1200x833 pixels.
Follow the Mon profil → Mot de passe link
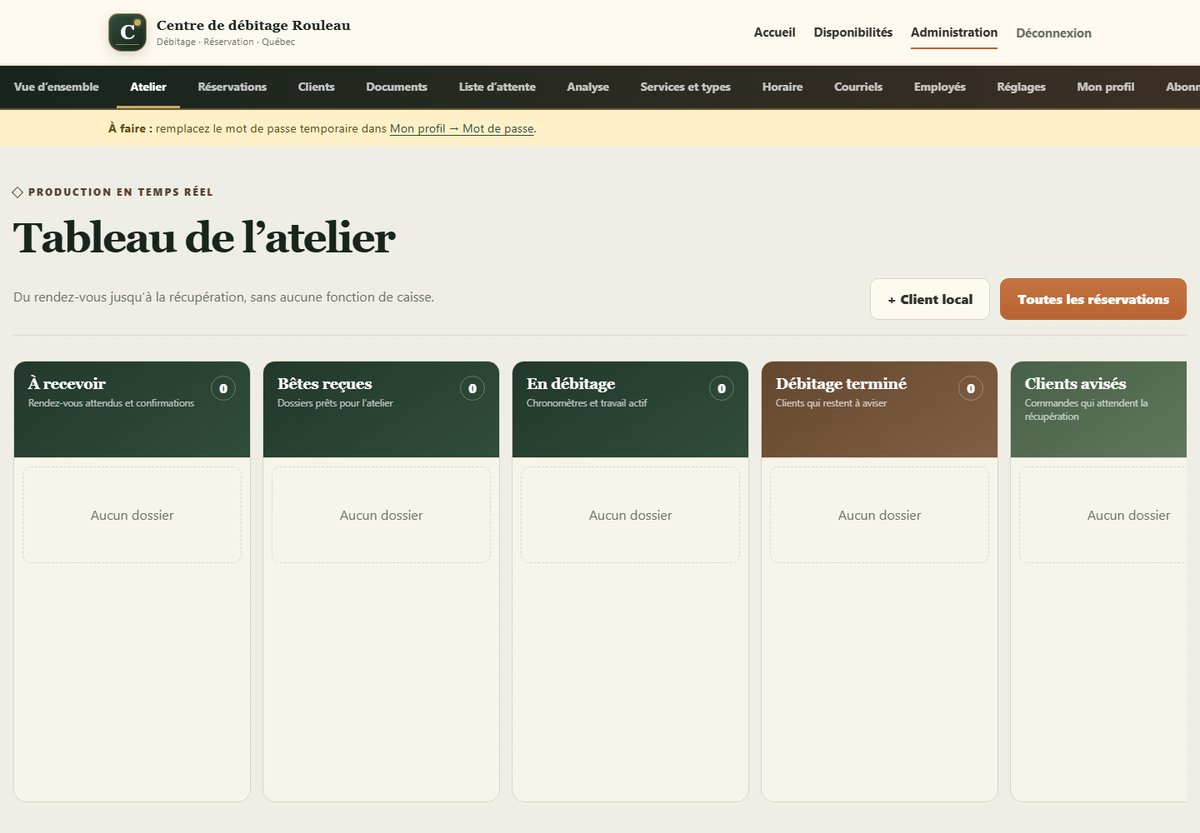point(462,129)
